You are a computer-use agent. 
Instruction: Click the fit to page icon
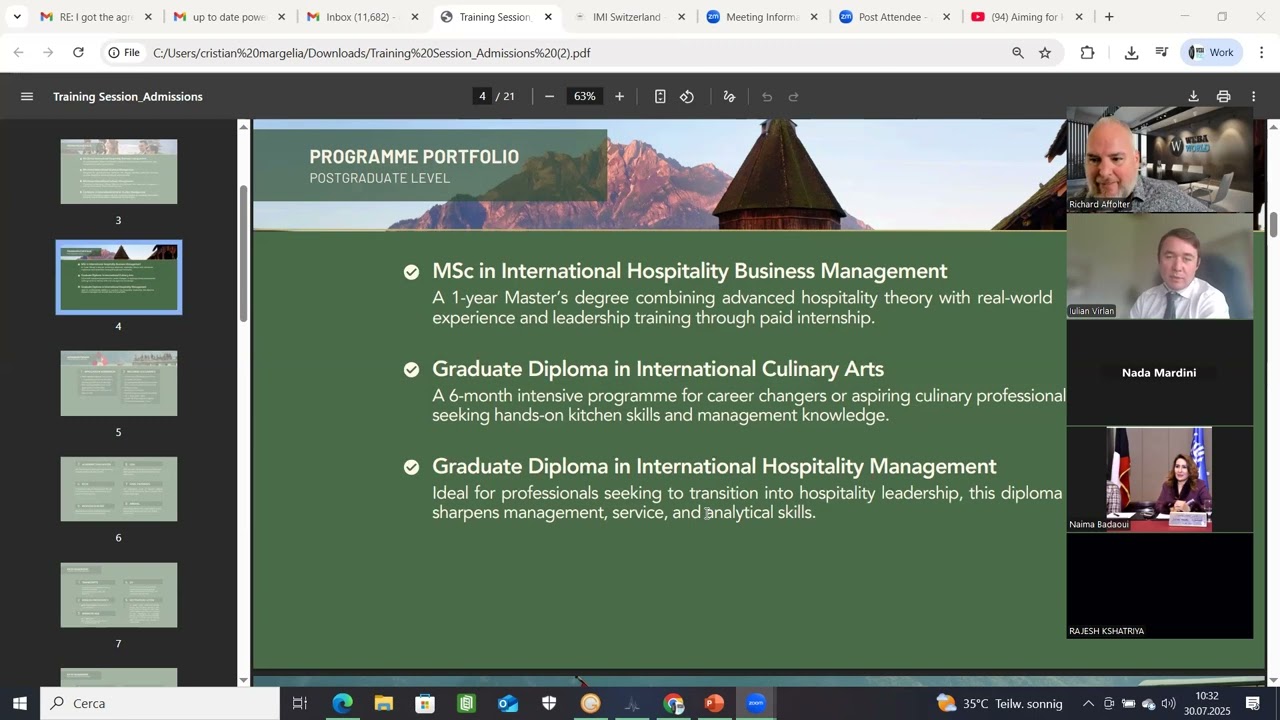coord(660,97)
